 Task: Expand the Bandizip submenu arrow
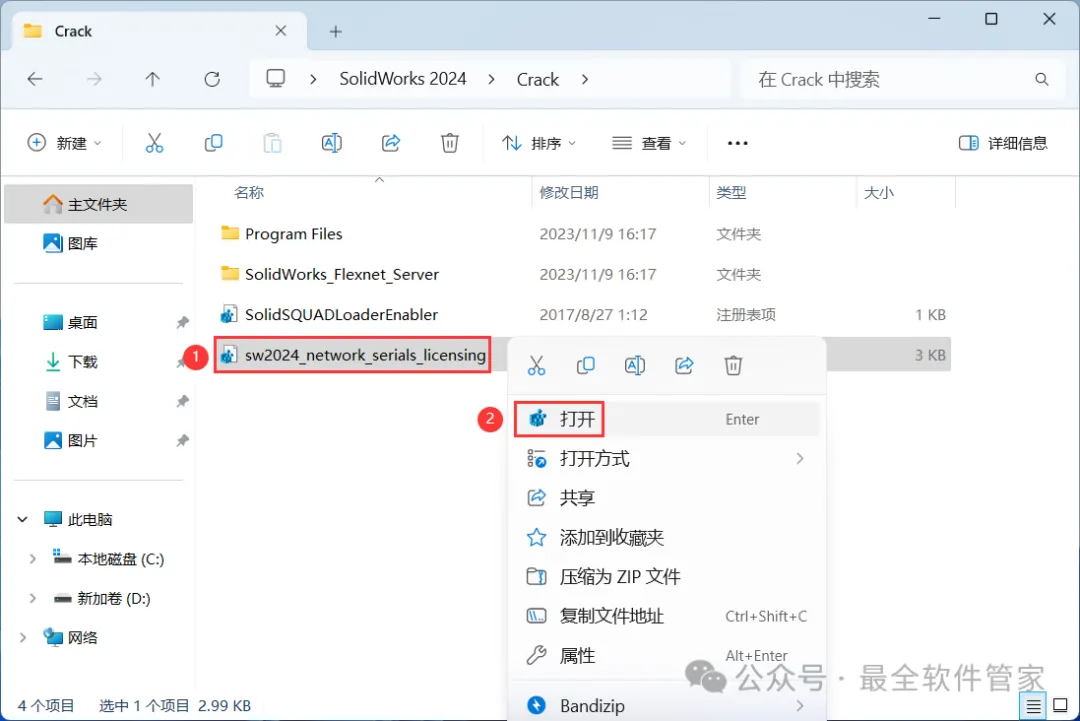click(800, 706)
